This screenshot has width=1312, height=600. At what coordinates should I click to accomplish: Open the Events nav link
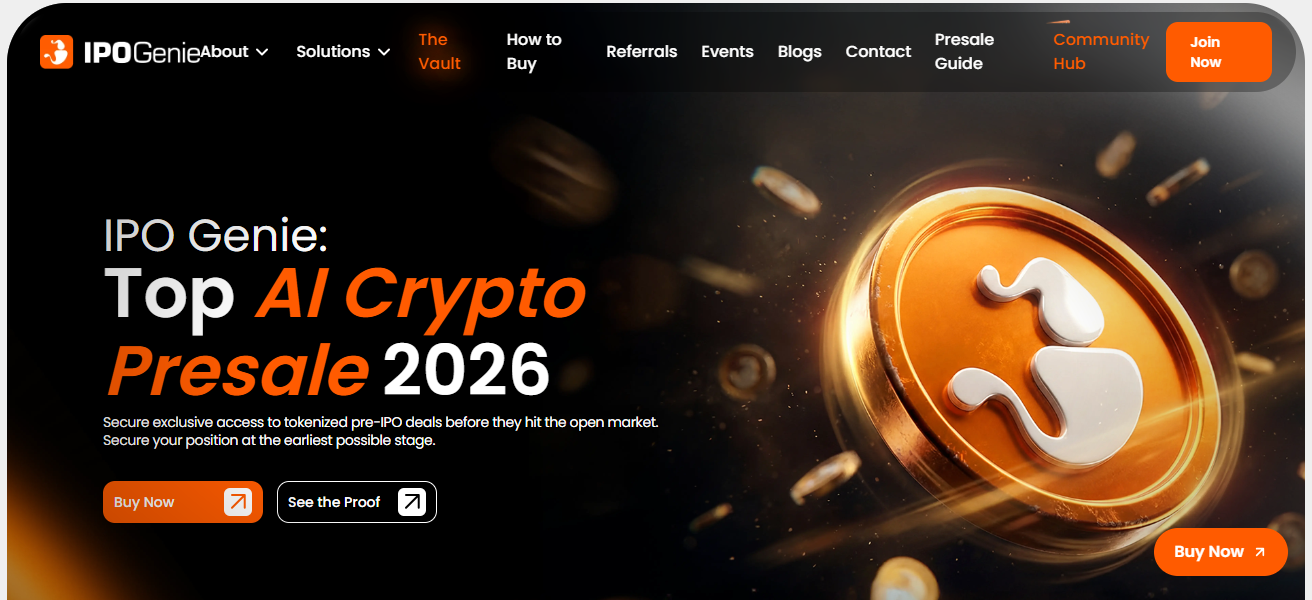pos(727,52)
